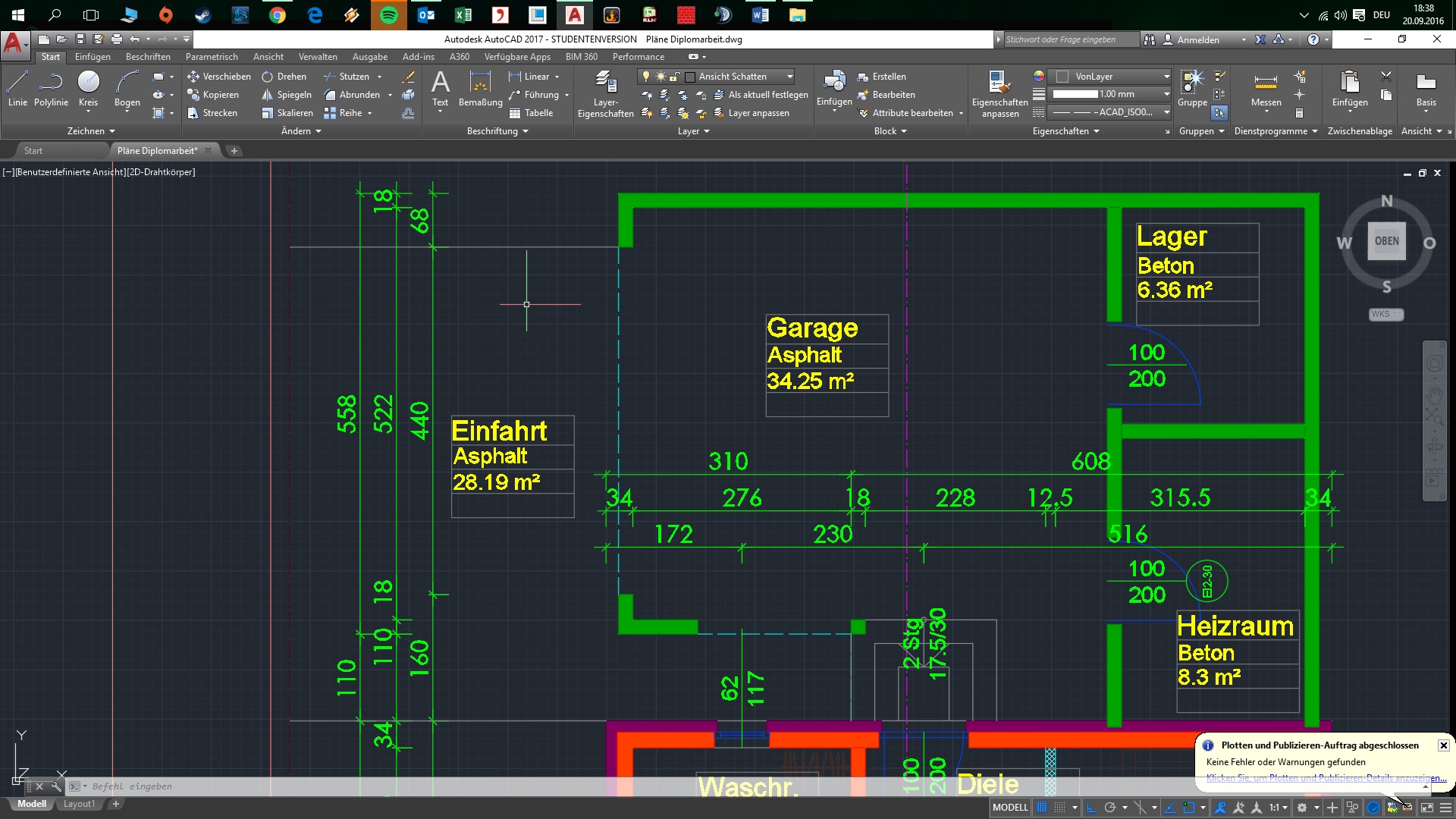Toggle isometric drafting in status bar

click(1140, 808)
